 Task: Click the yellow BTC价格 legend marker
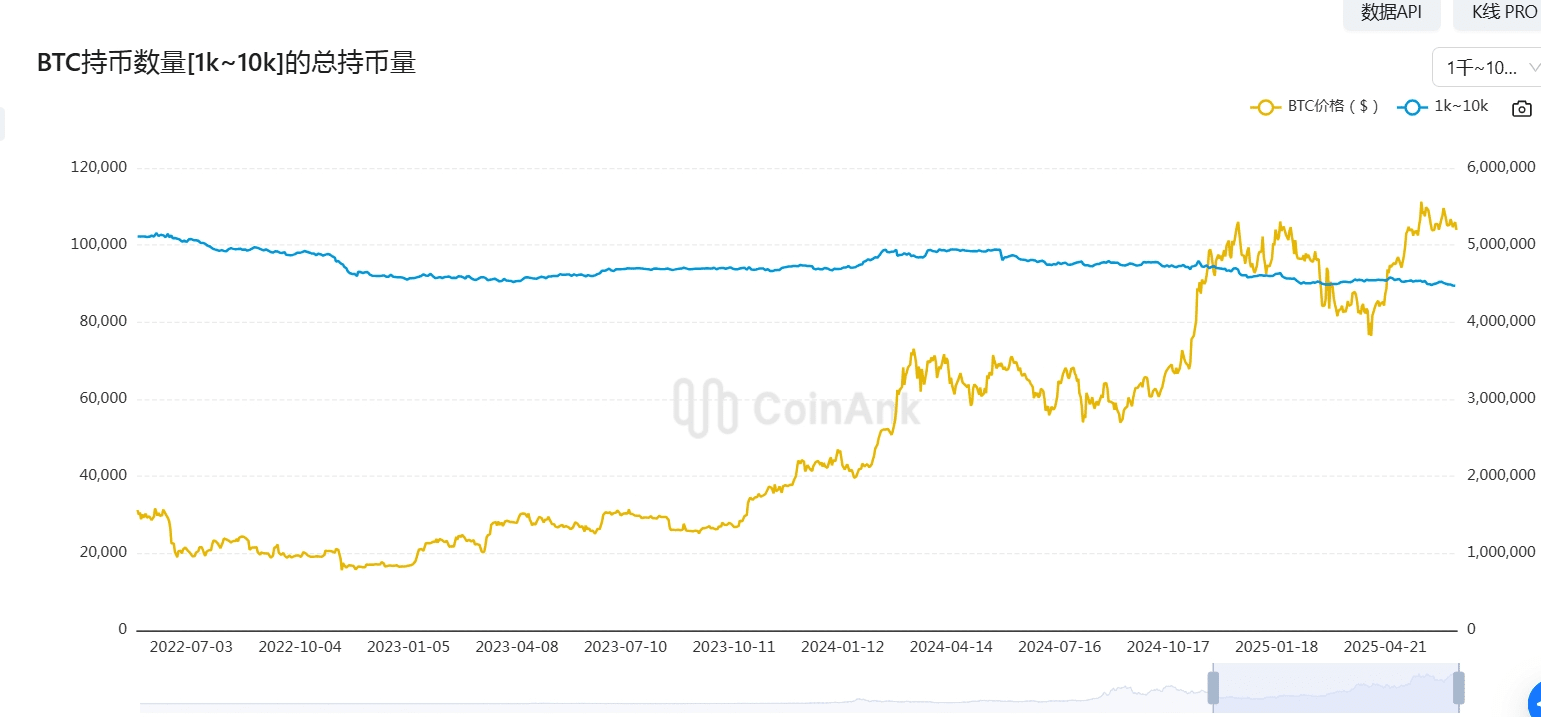pyautogui.click(x=1266, y=107)
